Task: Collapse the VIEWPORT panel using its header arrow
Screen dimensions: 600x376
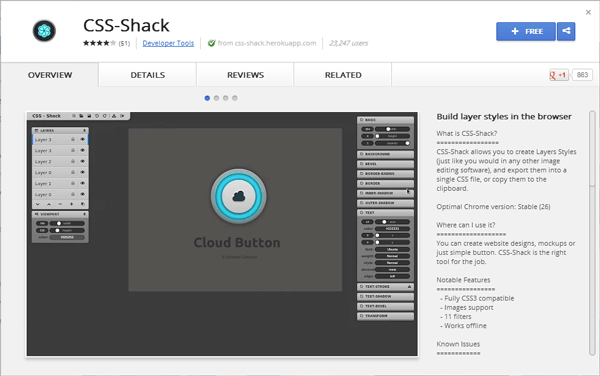Action: click(x=85, y=214)
